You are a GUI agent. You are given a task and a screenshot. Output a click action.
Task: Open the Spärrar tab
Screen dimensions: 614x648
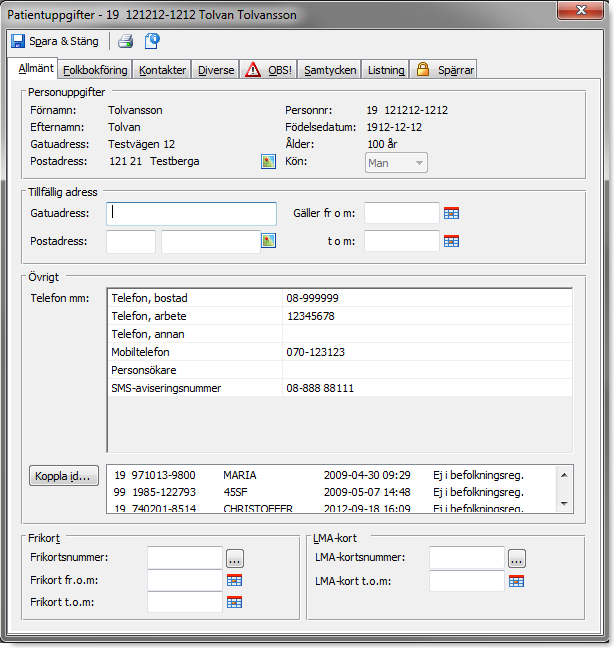point(446,70)
